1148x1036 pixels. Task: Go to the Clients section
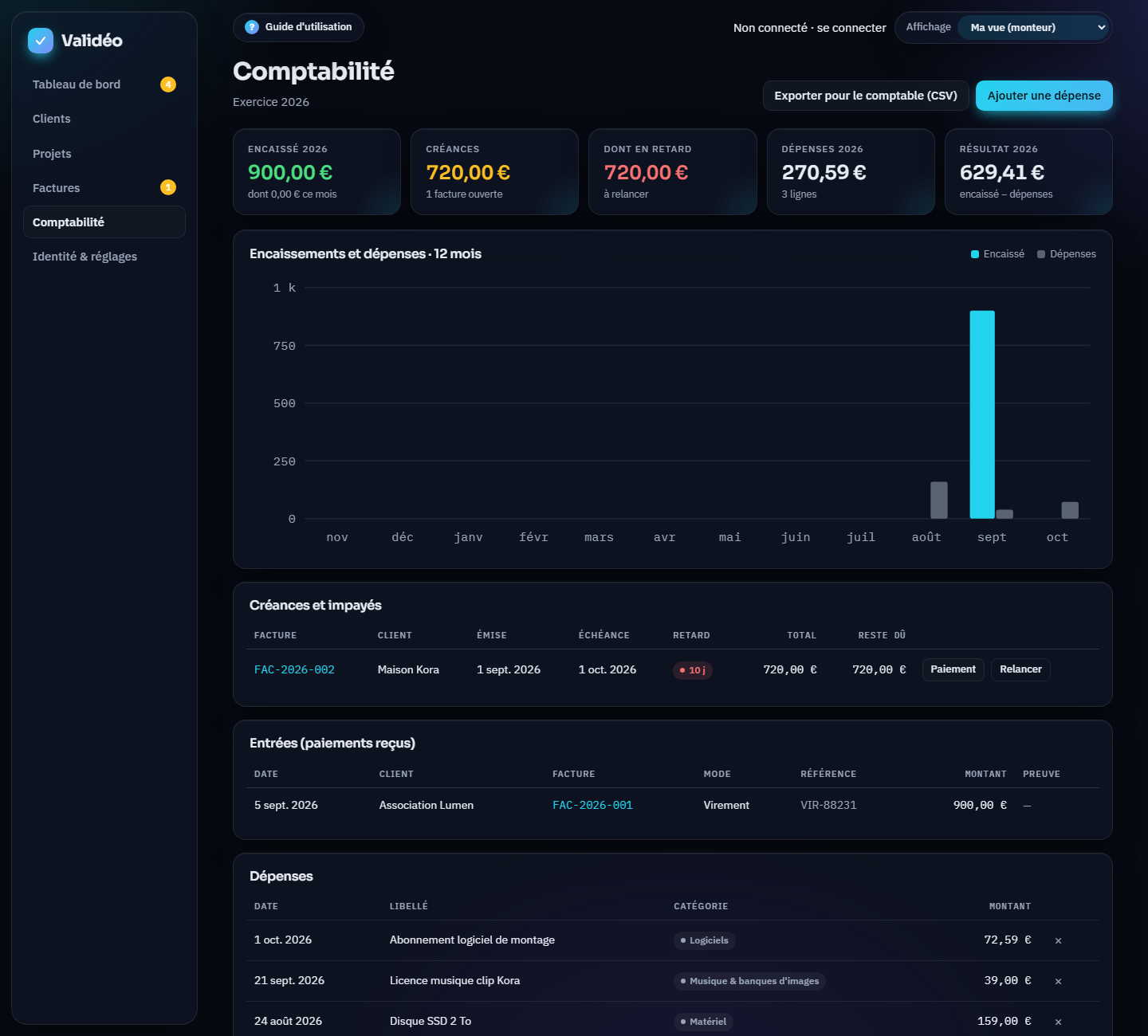coord(104,119)
